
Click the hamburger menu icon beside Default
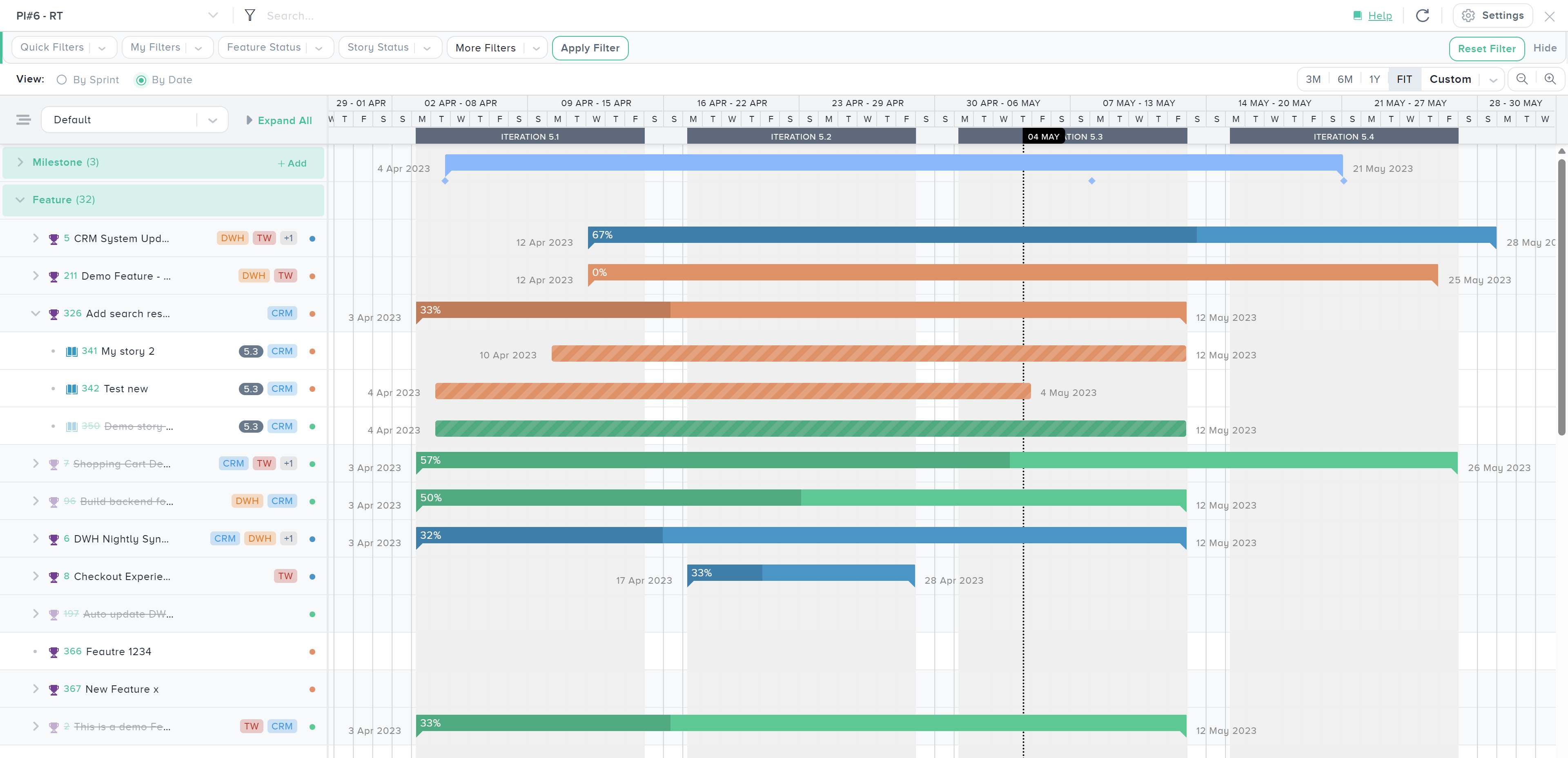23,120
